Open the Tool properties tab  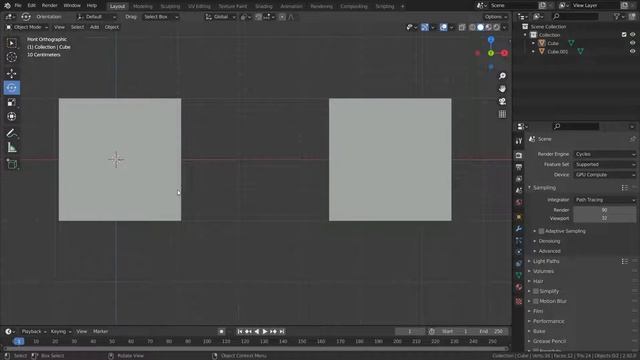point(519,141)
